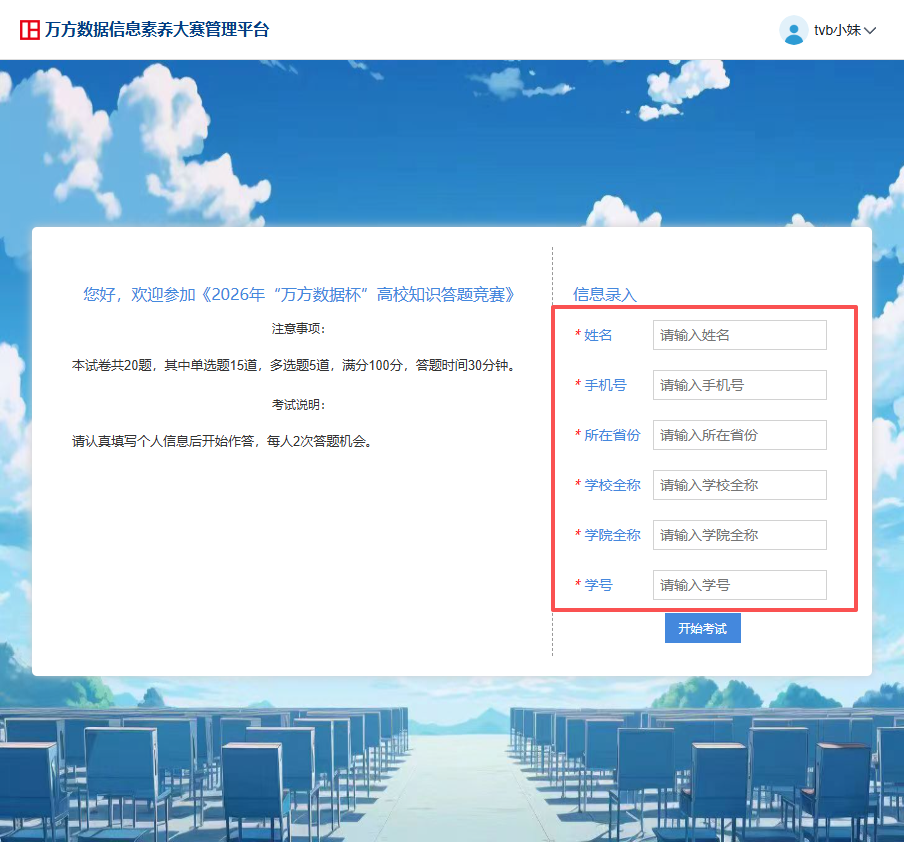Image resolution: width=904 pixels, height=842 pixels.
Task: Select the 所在省份 province input field
Action: click(x=739, y=435)
